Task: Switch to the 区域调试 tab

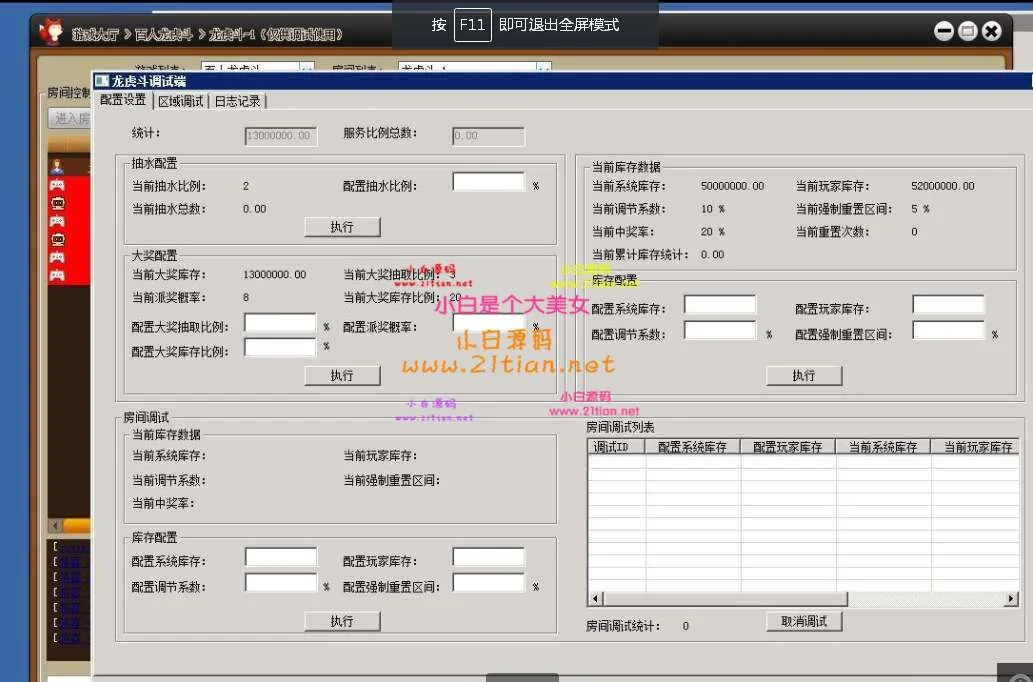Action: (181, 101)
